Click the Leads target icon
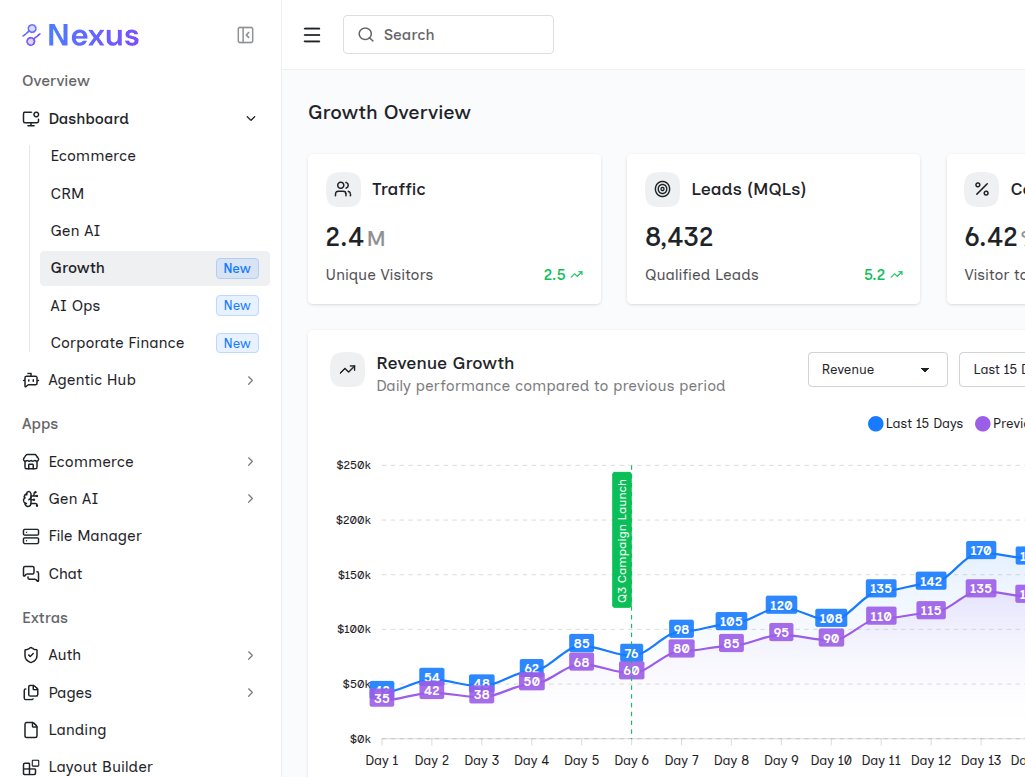 [x=662, y=190]
